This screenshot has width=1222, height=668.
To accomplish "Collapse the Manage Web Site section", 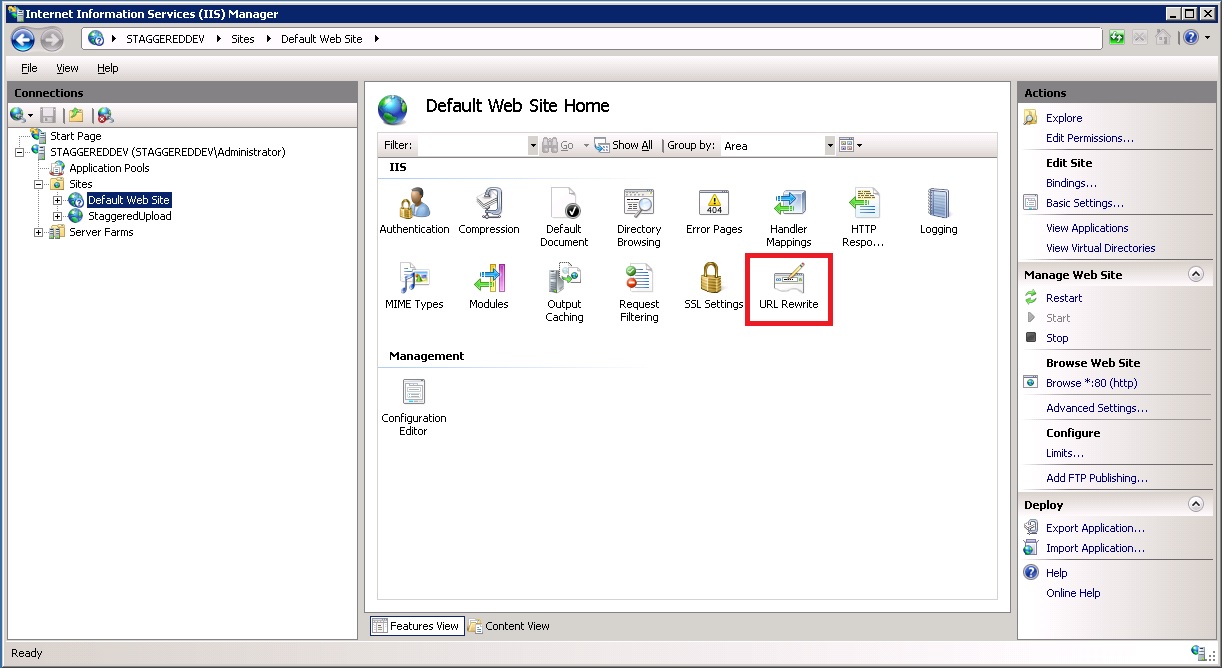I will (1195, 275).
